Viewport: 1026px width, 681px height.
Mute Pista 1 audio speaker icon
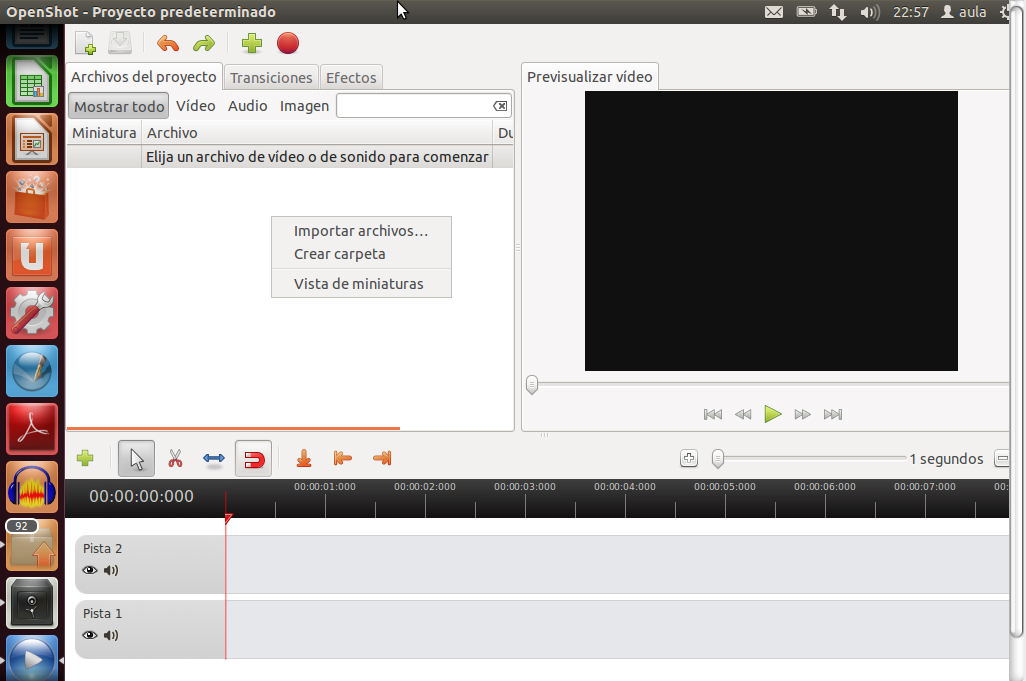point(111,635)
